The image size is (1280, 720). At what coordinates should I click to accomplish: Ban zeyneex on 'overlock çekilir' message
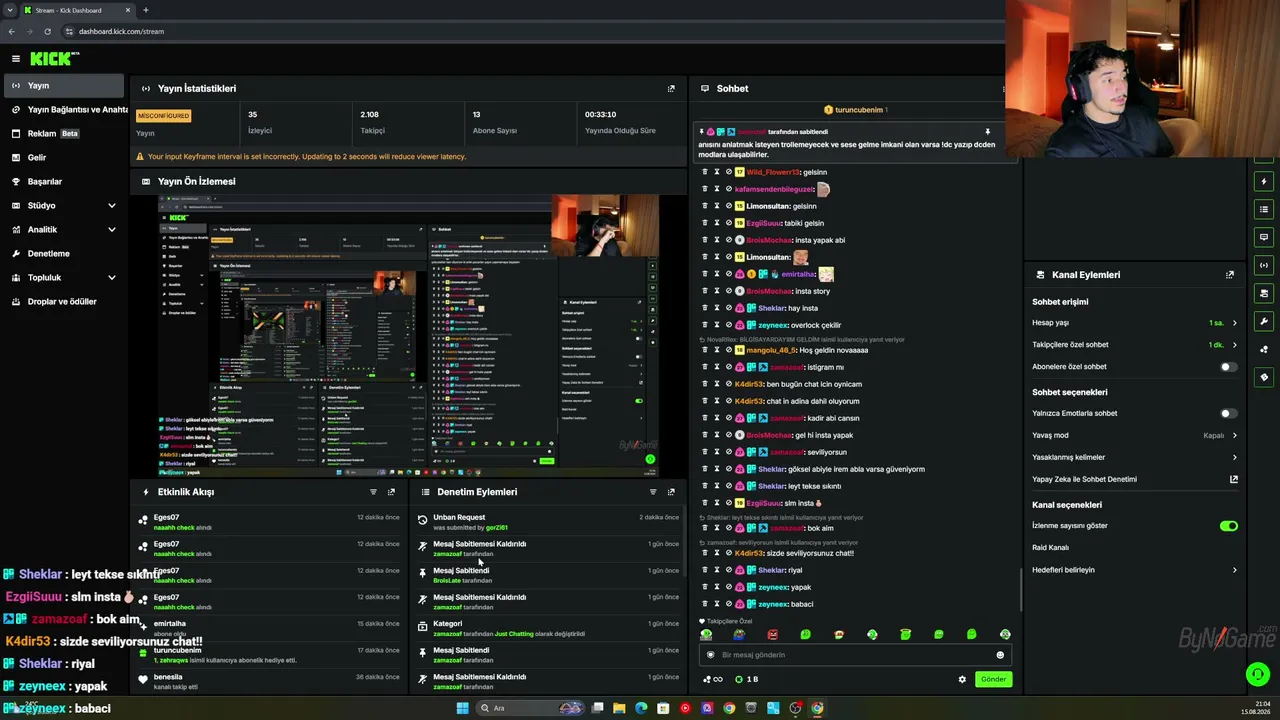tap(728, 325)
